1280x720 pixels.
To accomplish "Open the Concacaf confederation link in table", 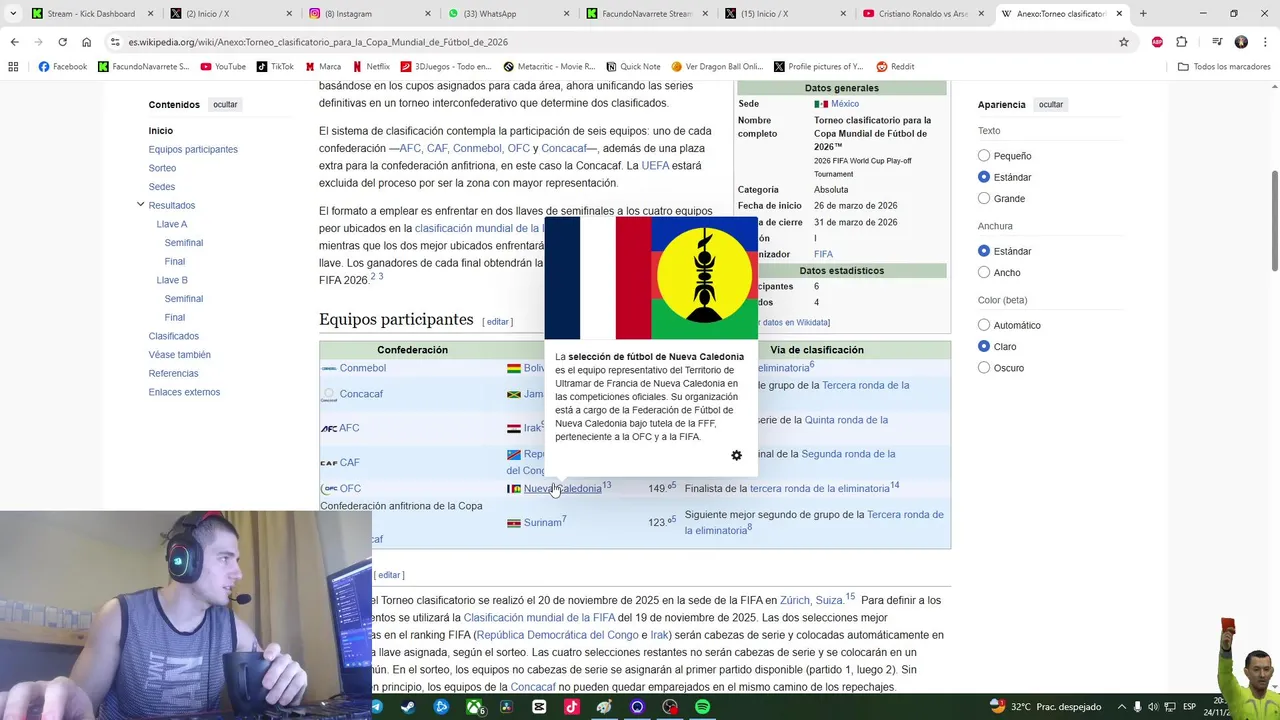I will pos(361,394).
